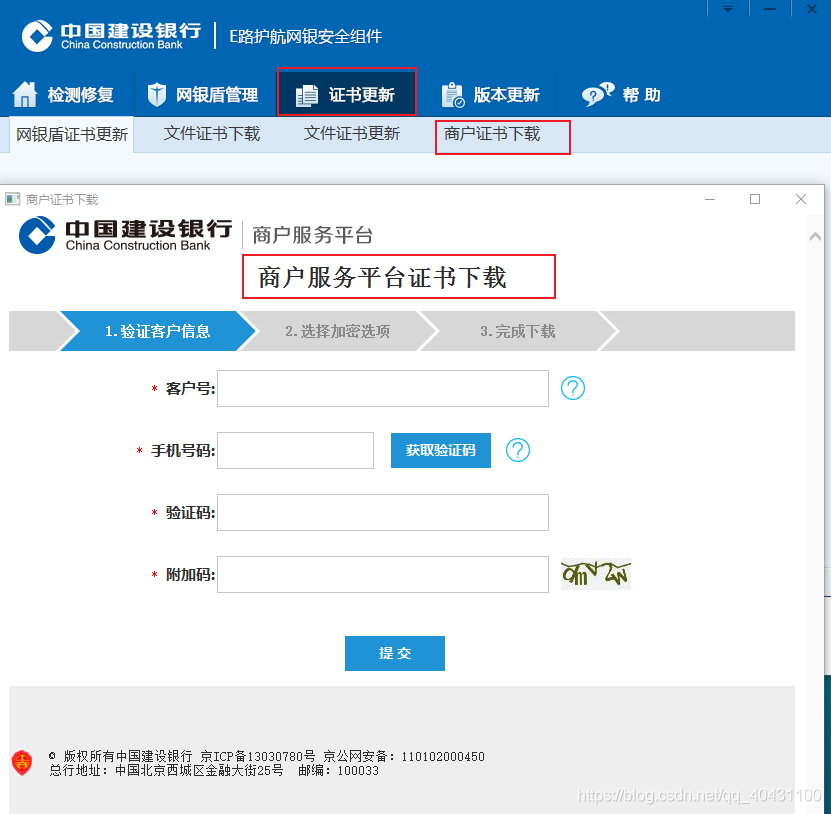Click the police badge icon in footer
The height and width of the screenshot is (814, 831).
tap(22, 763)
